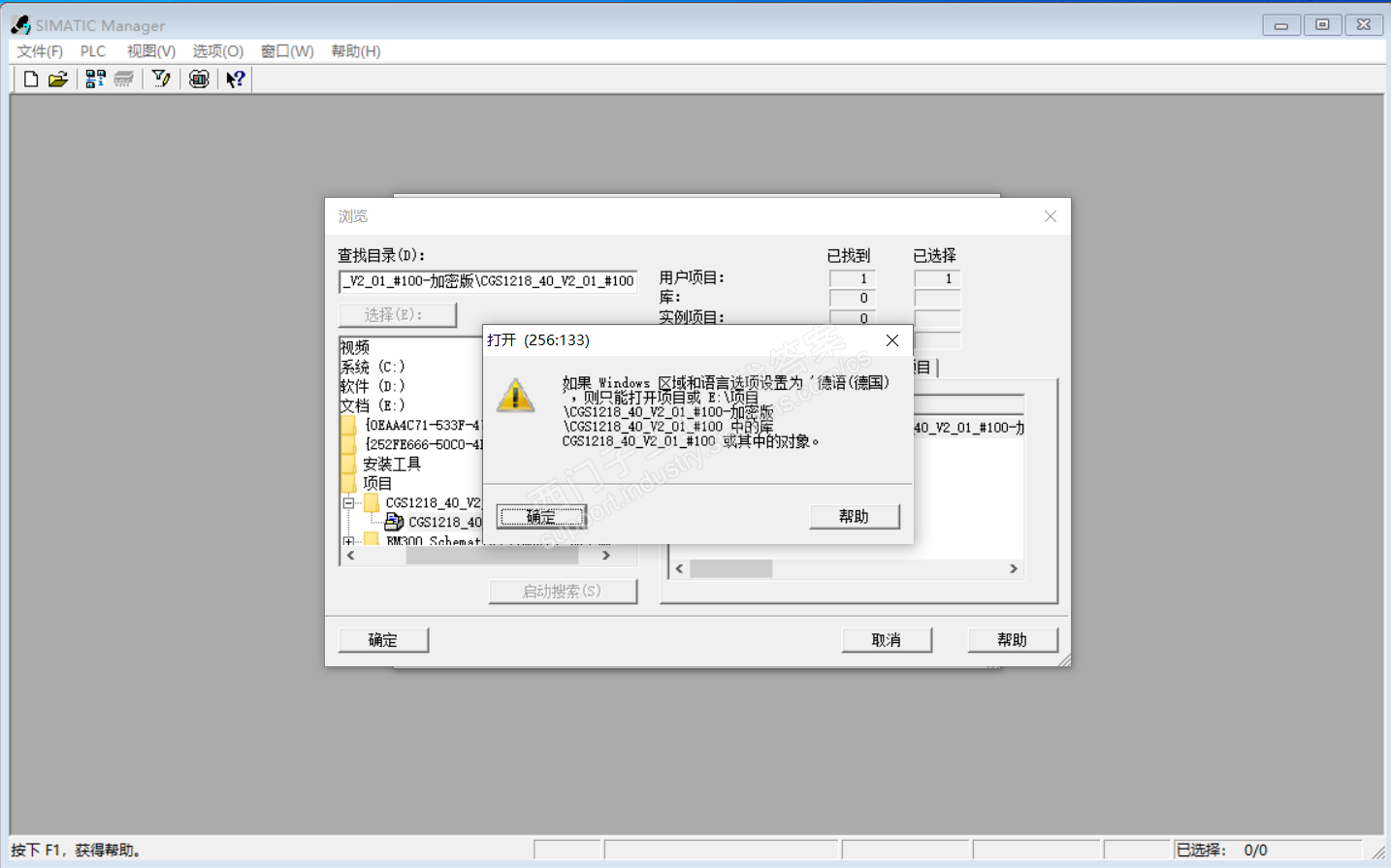Click the 用户项目 已找到 count field
This screenshot has height=868, width=1391.
click(853, 279)
